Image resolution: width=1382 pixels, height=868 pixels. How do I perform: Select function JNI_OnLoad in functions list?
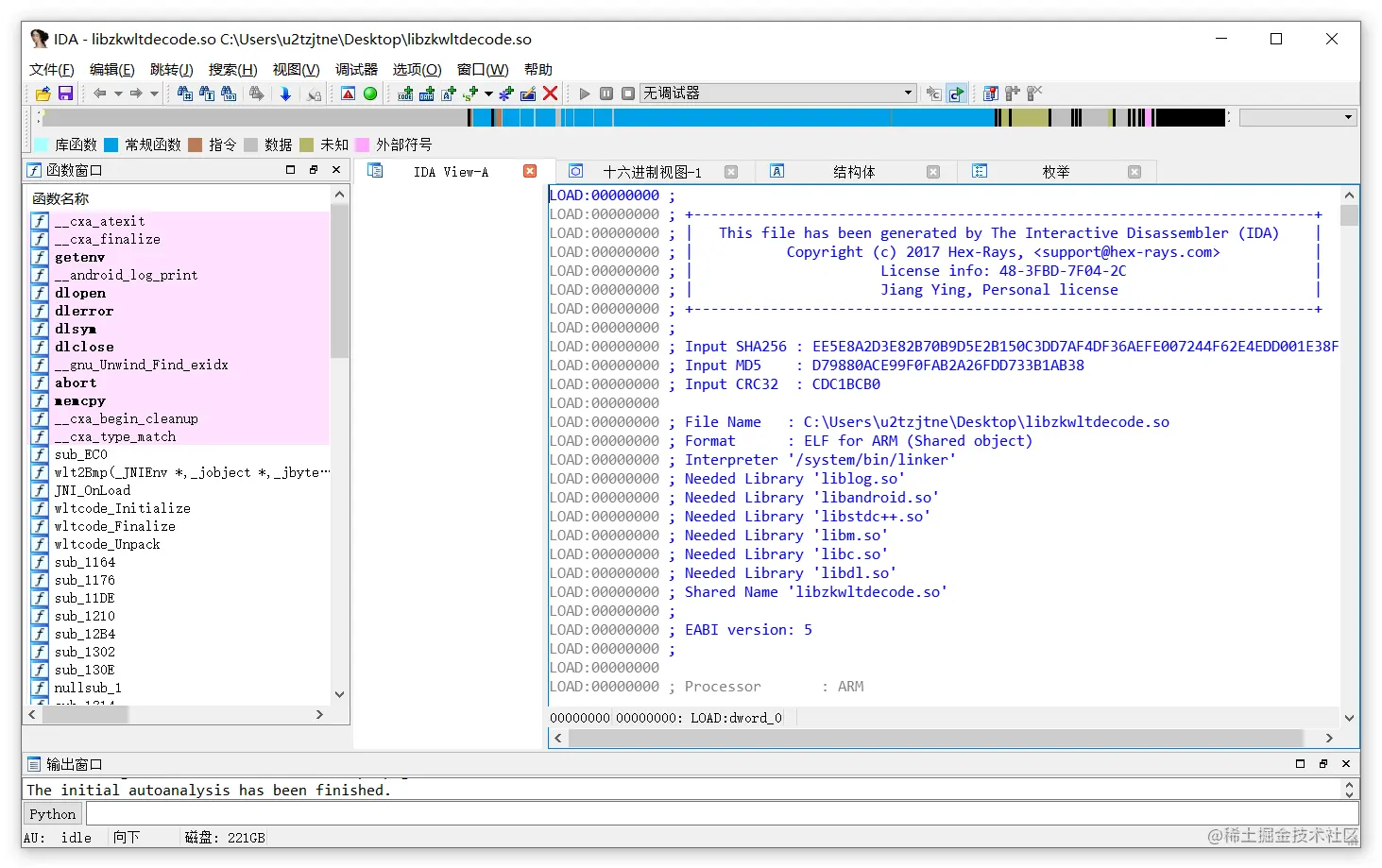(x=93, y=490)
